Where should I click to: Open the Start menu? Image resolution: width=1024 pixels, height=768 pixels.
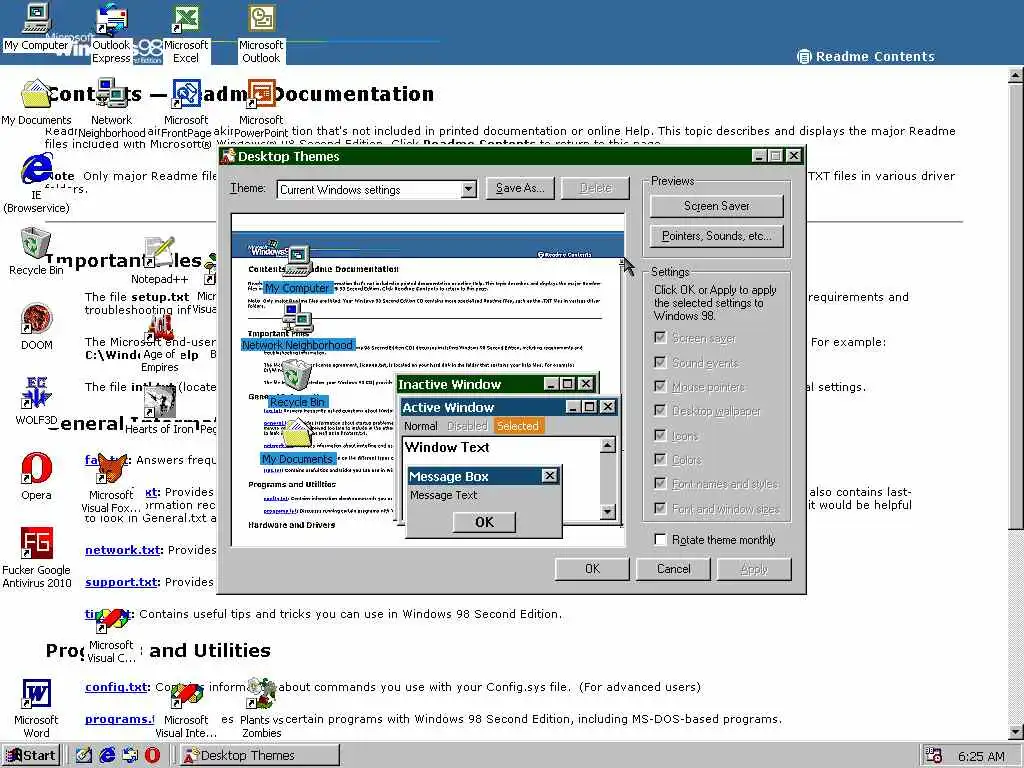(31, 756)
